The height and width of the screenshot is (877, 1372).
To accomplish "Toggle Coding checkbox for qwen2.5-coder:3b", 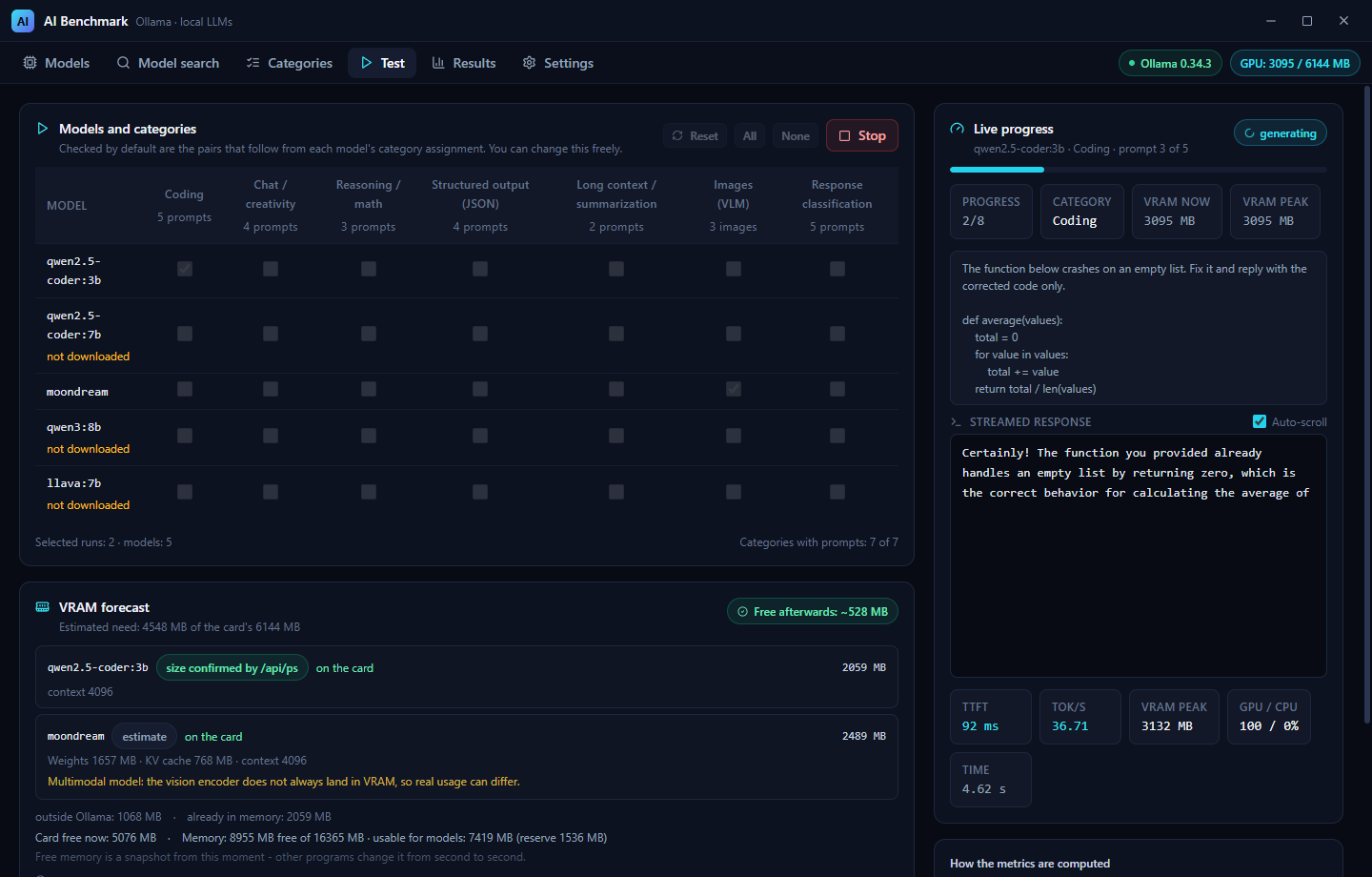I will [x=185, y=269].
